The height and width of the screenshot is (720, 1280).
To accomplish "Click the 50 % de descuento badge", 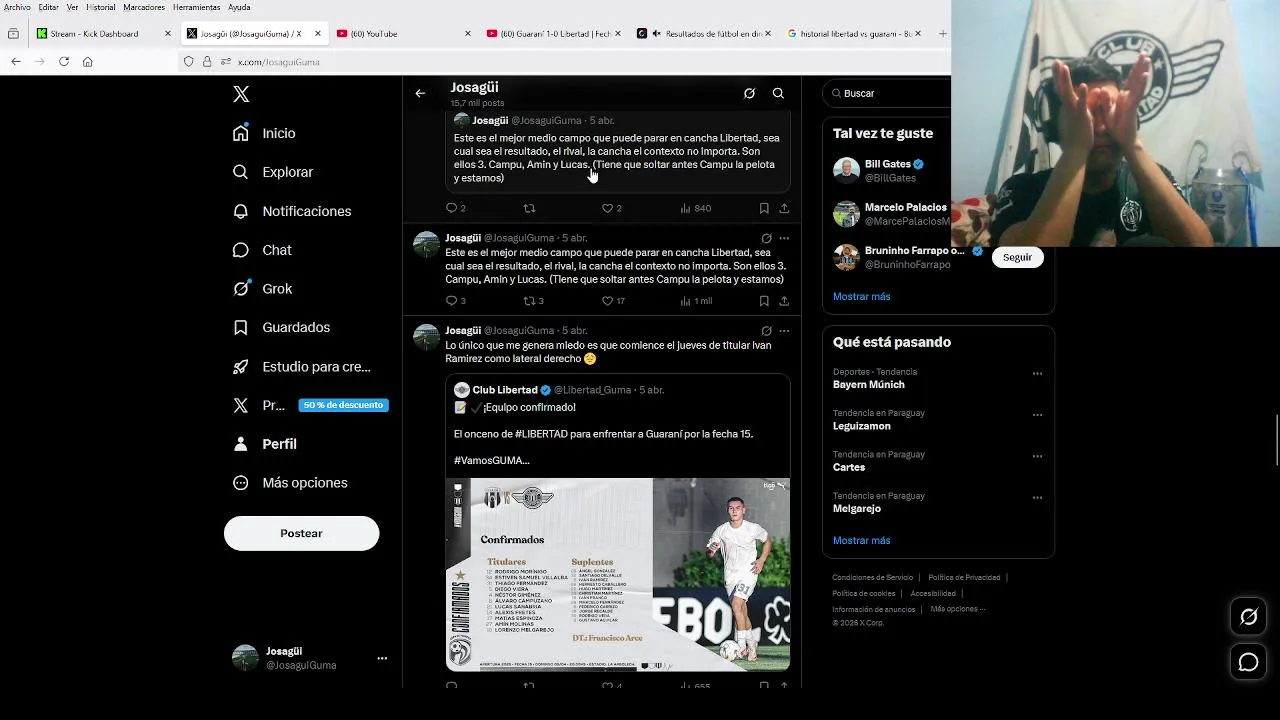I will 343,405.
